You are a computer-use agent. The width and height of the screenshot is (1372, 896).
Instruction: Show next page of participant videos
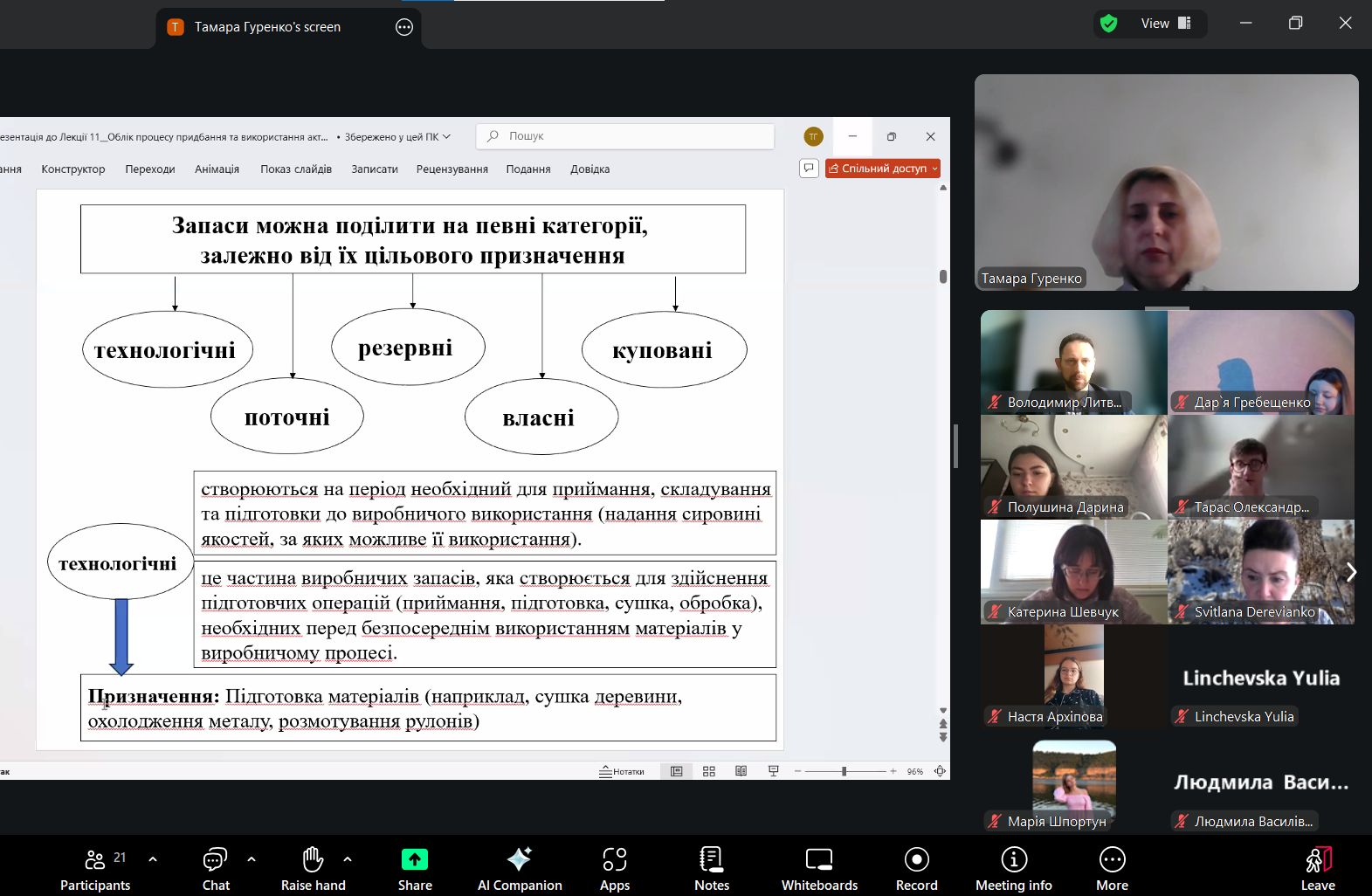1351,572
